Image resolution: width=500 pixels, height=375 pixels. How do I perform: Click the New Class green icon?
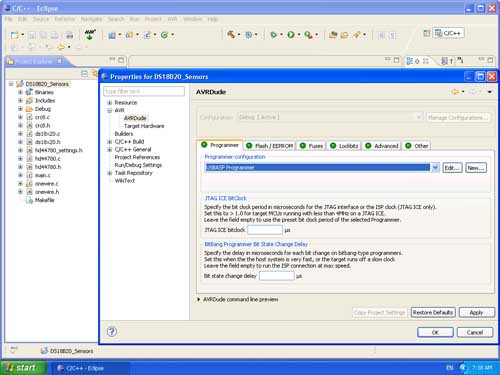point(164,35)
